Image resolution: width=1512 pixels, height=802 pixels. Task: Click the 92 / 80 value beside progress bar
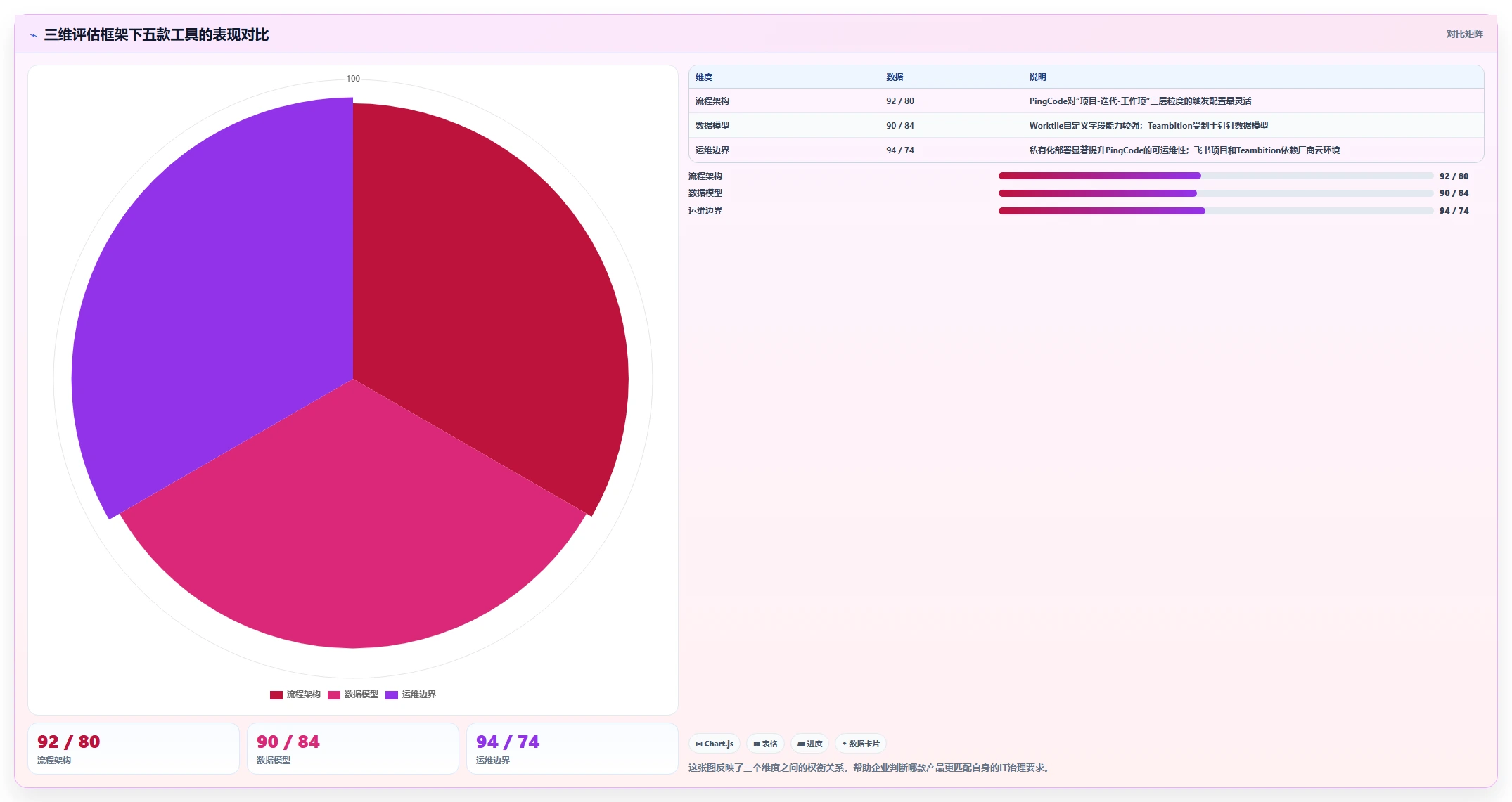coord(1454,176)
